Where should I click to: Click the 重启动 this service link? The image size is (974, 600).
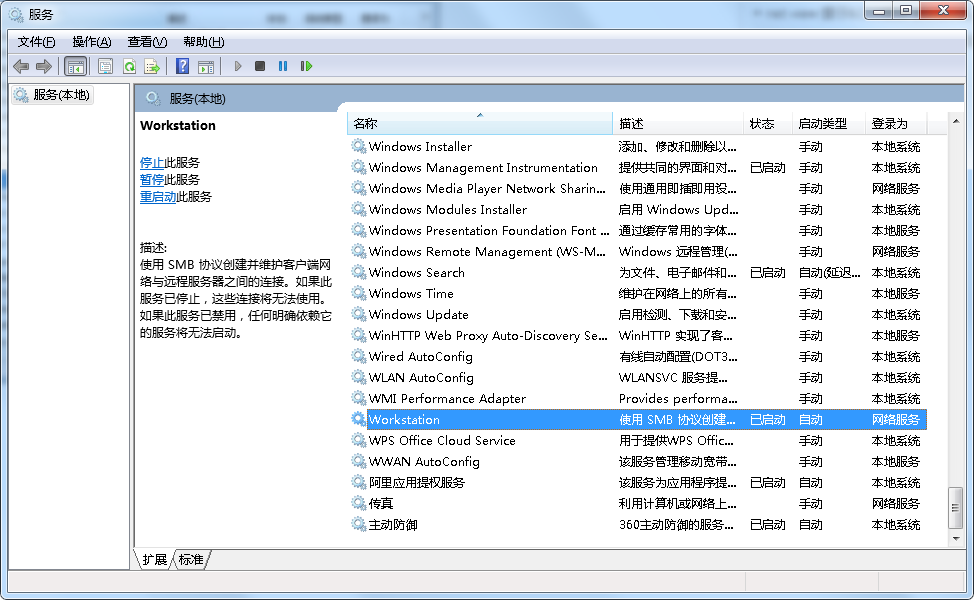click(158, 197)
